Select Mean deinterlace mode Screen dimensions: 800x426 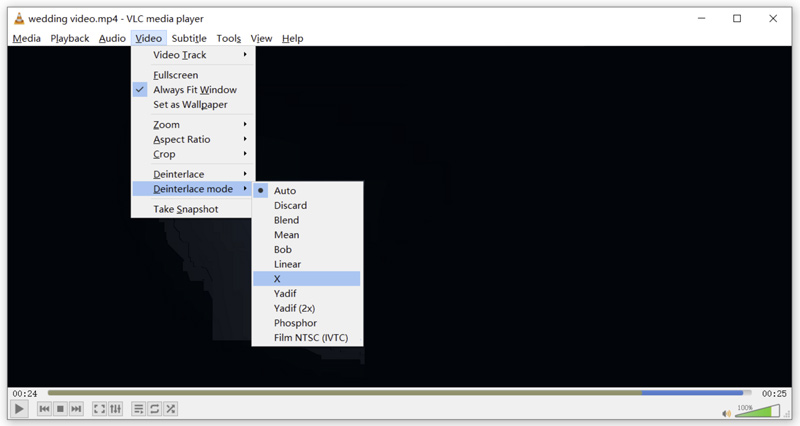[x=307, y=235]
